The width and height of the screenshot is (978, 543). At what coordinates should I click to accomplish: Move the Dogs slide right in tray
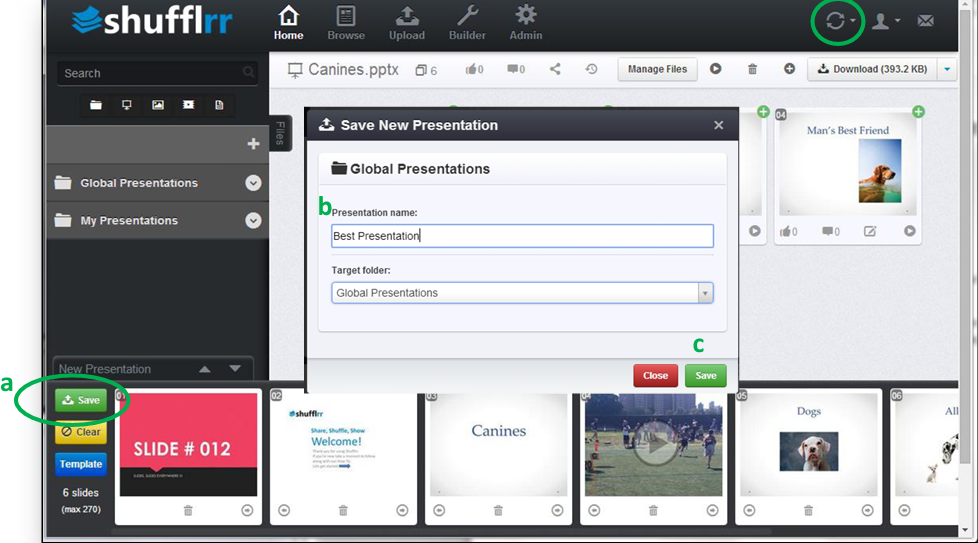868,511
